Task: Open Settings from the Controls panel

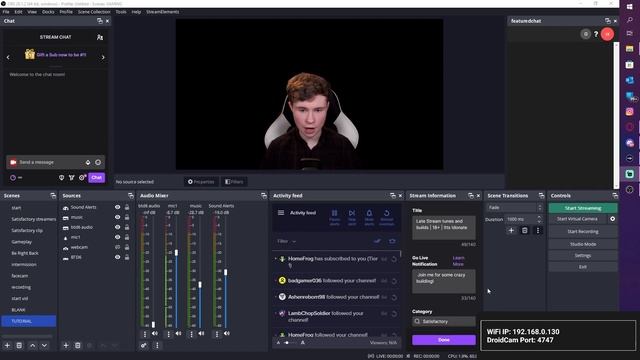Action: point(582,256)
